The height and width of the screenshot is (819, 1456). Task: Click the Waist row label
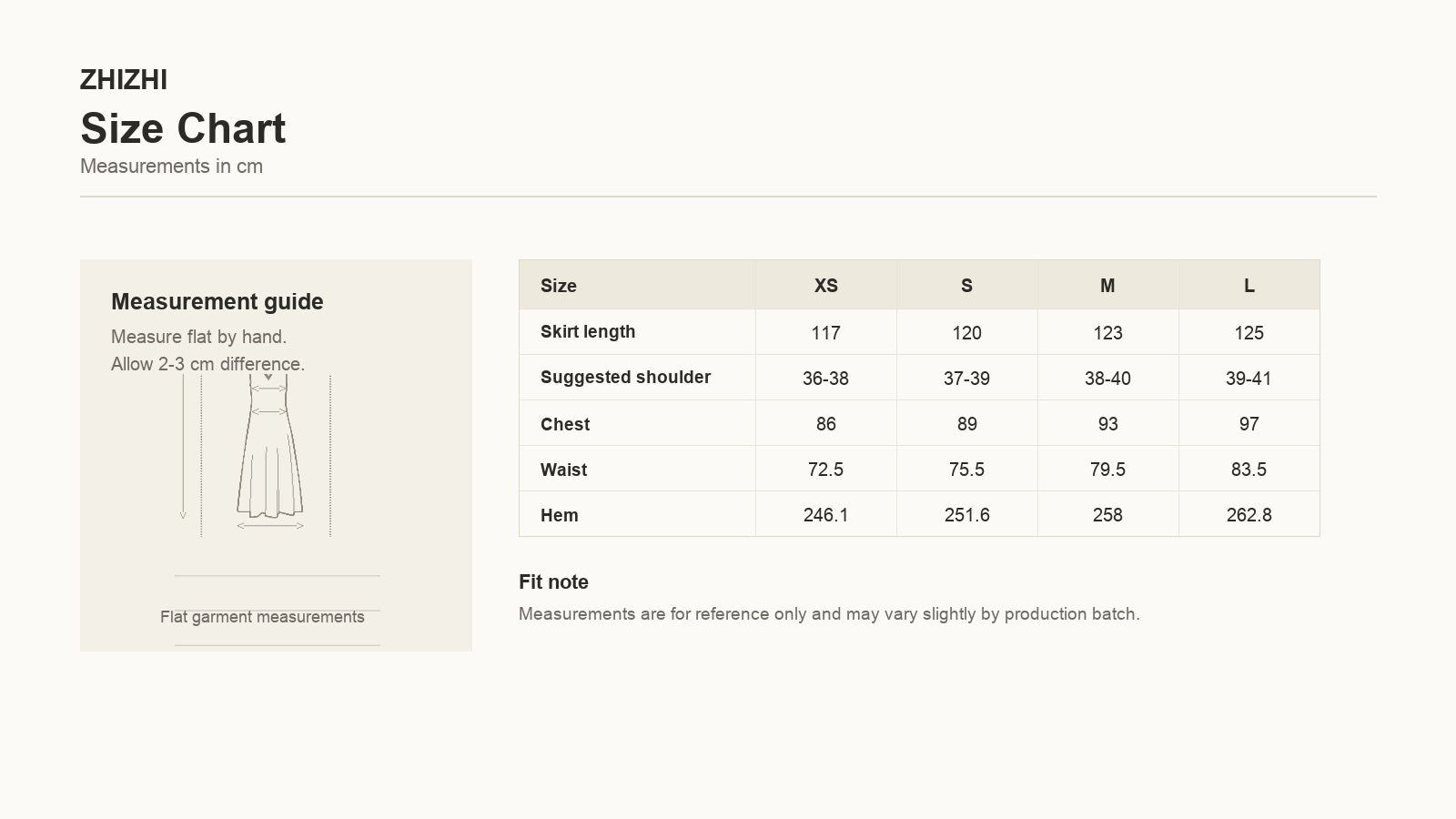pyautogui.click(x=563, y=470)
